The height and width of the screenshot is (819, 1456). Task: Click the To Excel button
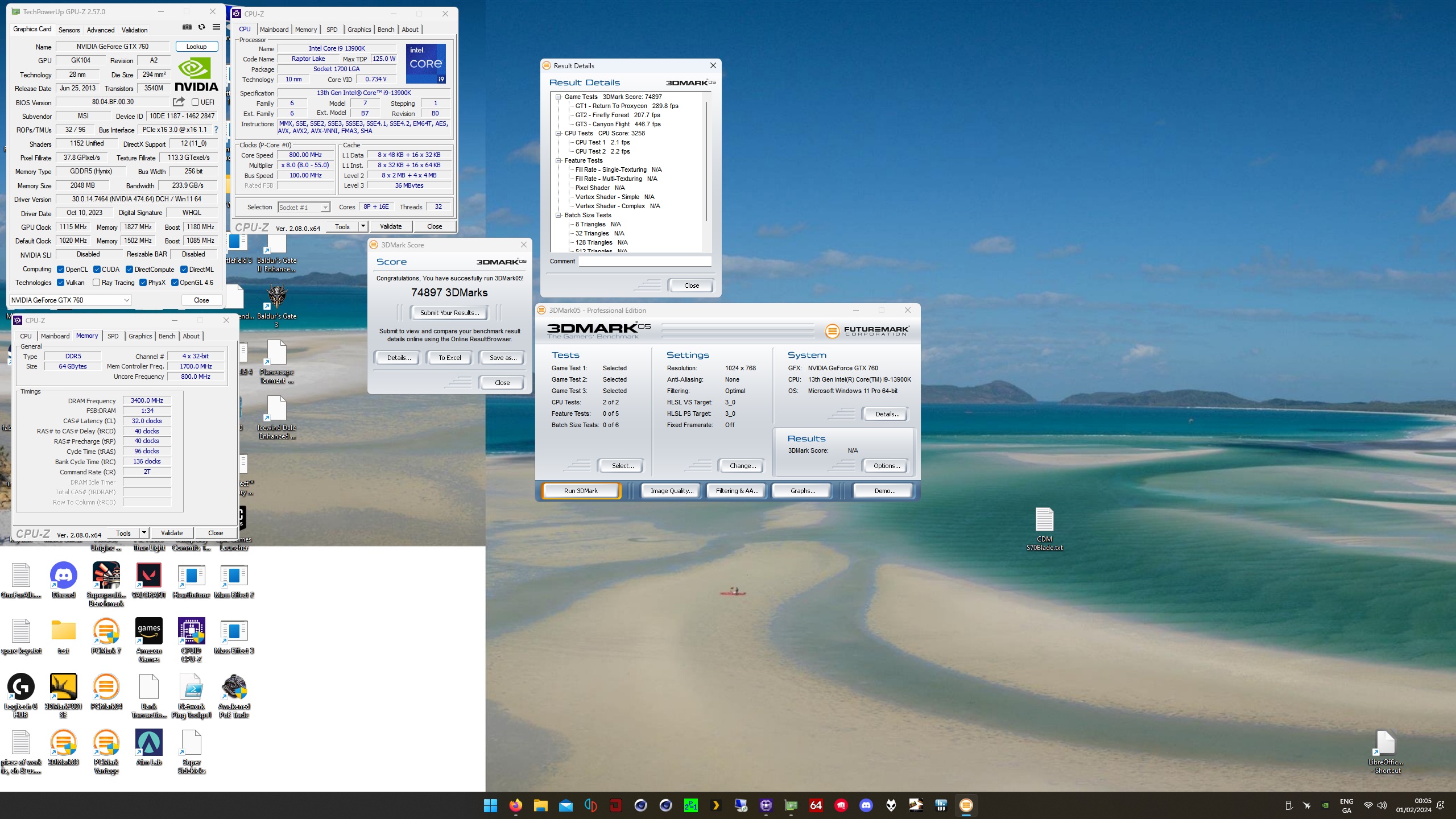pyautogui.click(x=449, y=358)
